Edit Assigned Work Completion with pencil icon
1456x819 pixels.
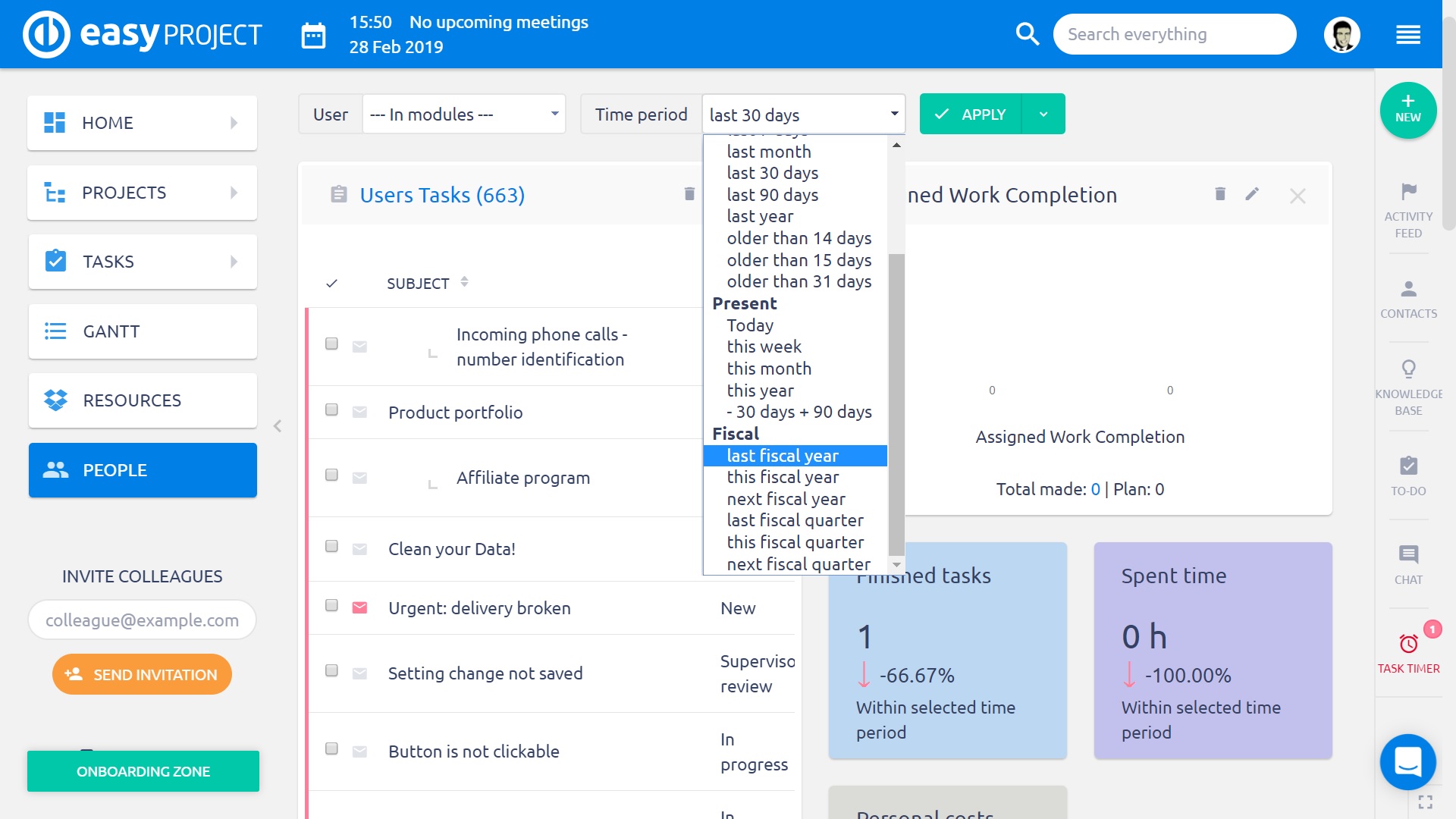click(x=1252, y=194)
